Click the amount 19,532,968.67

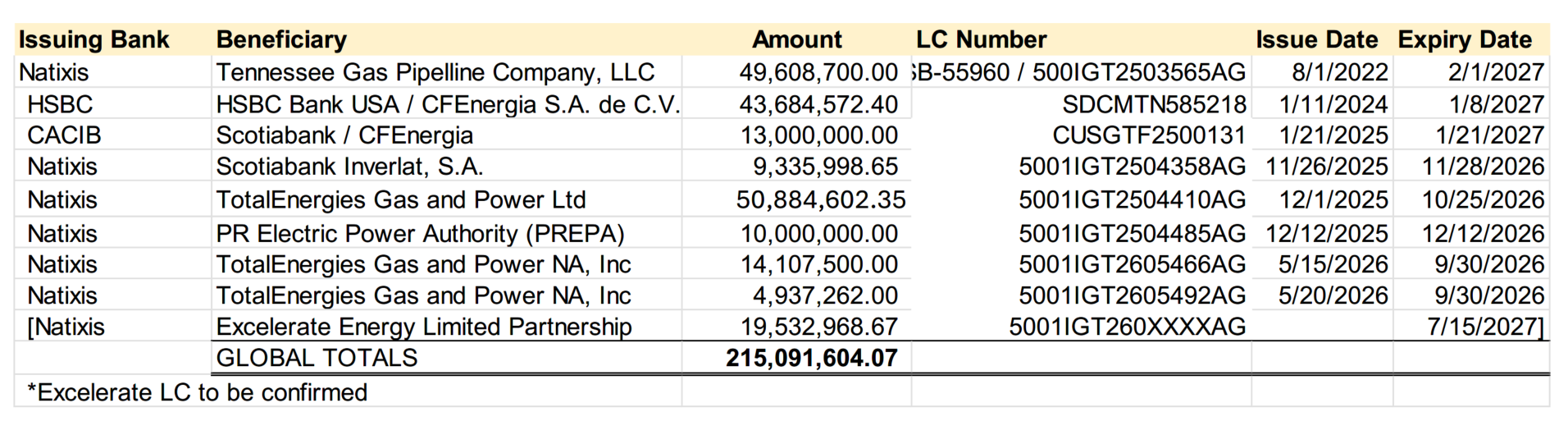[x=818, y=327]
